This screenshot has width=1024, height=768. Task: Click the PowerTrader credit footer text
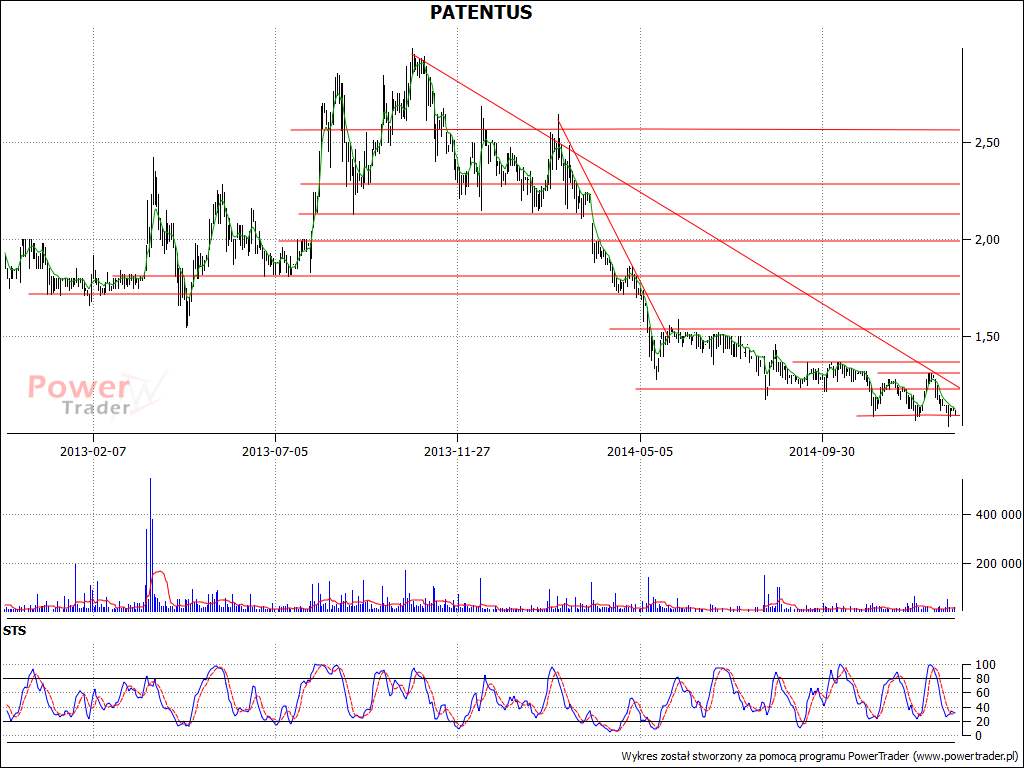pos(820,756)
